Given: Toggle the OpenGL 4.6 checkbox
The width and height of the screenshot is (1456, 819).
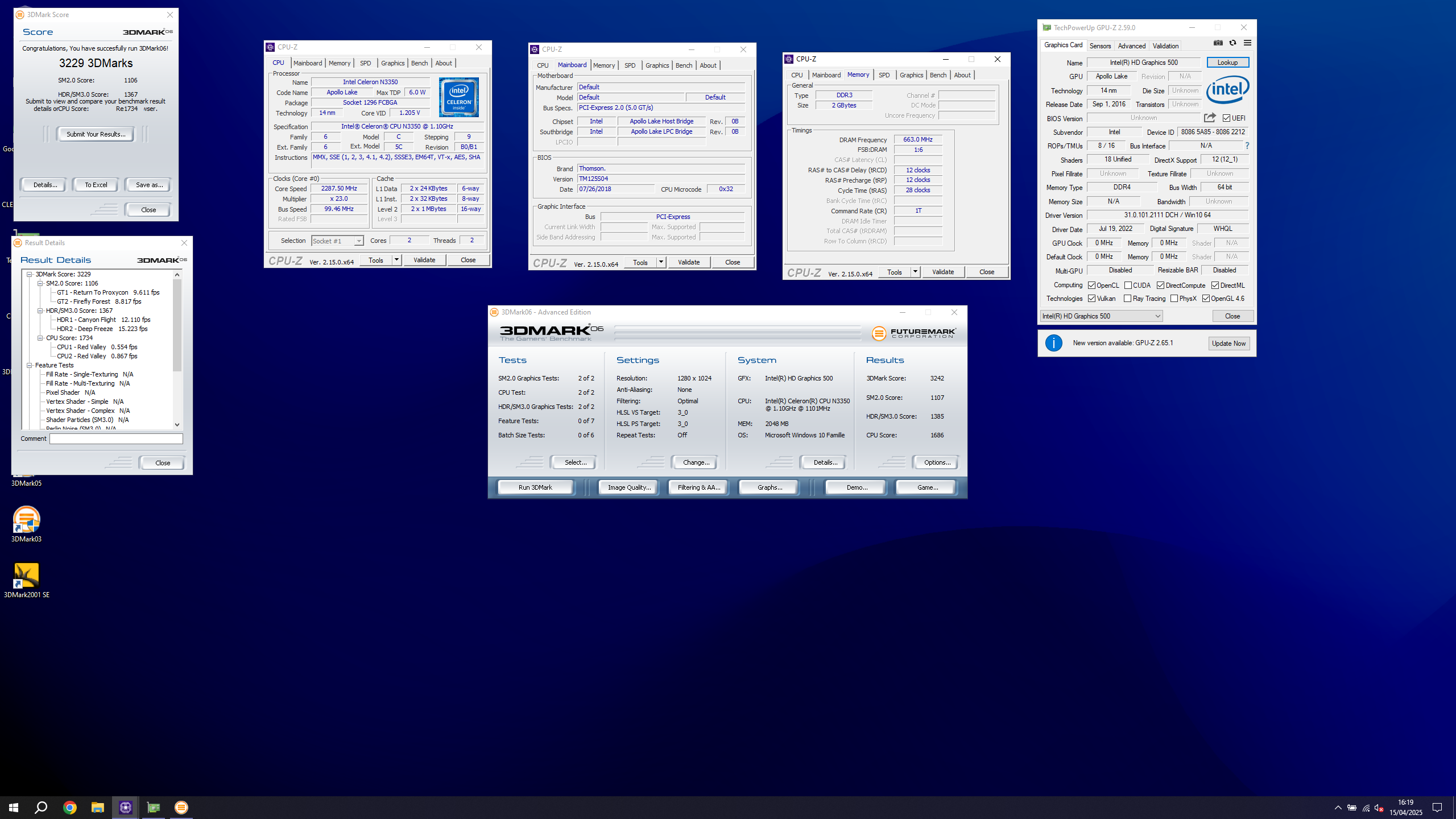Looking at the screenshot, I should coord(1206,299).
